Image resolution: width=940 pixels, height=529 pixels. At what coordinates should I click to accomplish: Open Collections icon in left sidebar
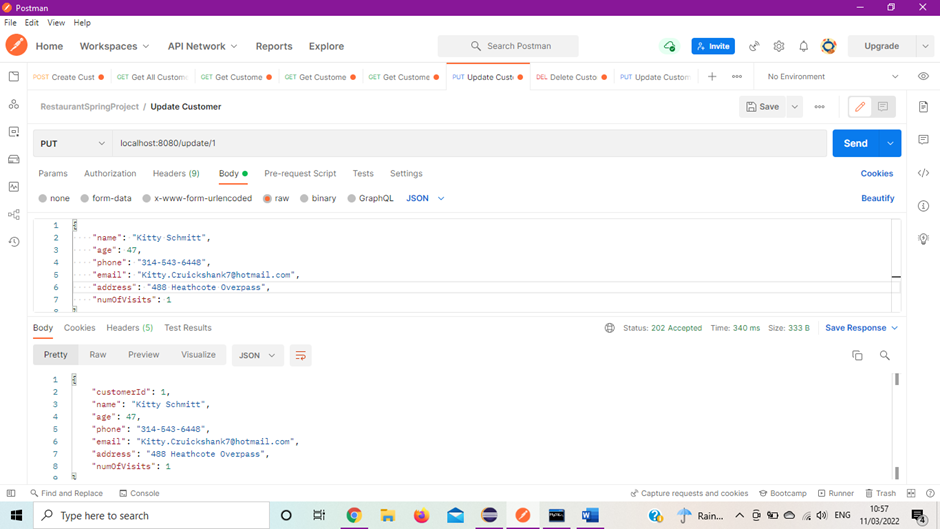pyautogui.click(x=14, y=77)
